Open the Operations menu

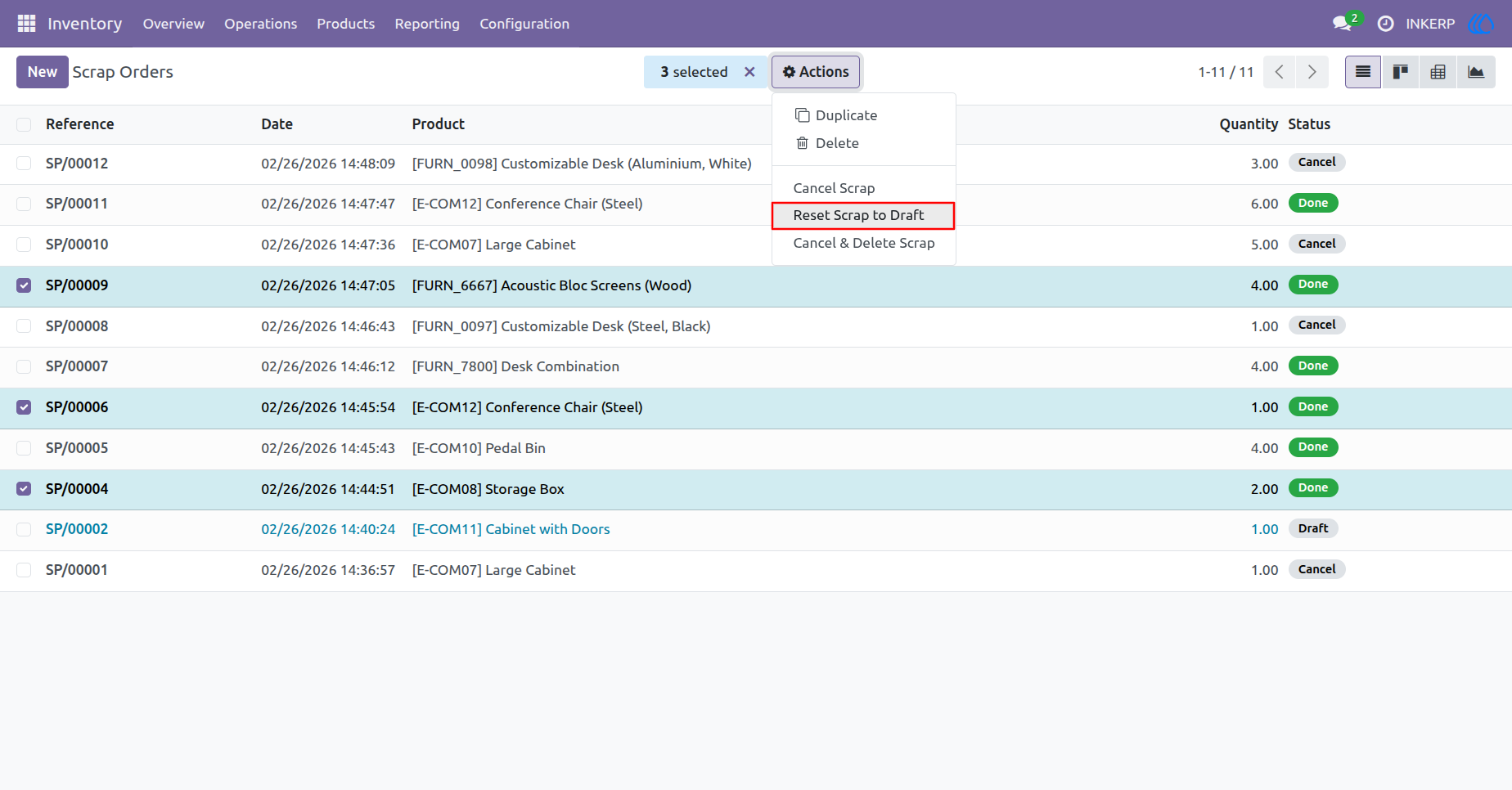pos(260,24)
